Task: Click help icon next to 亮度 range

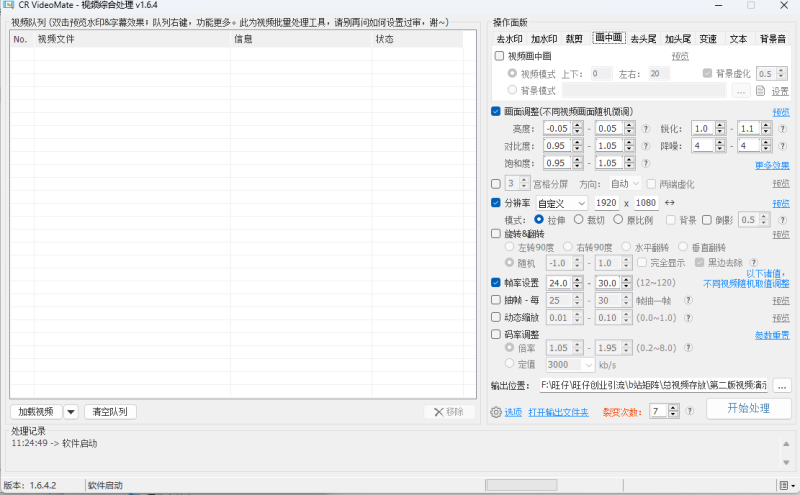Action: 645,129
